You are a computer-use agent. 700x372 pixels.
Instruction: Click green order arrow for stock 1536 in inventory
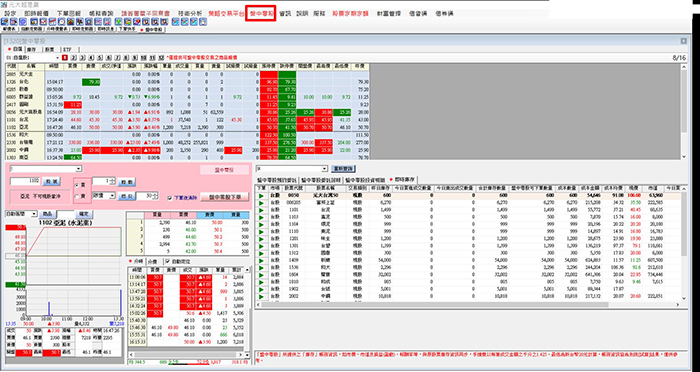click(261, 268)
